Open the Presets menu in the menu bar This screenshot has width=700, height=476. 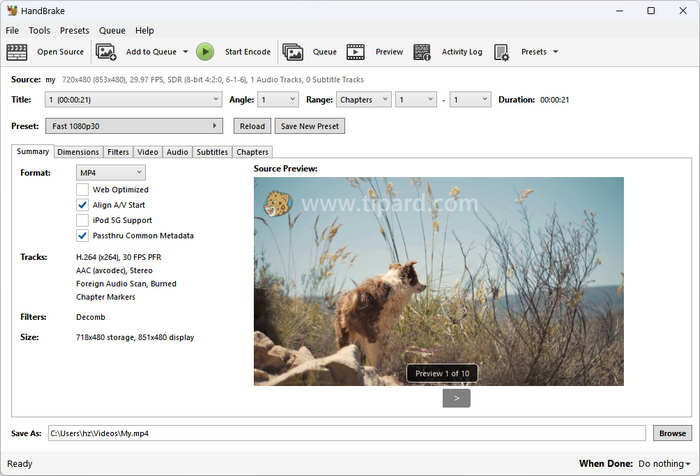click(x=75, y=30)
